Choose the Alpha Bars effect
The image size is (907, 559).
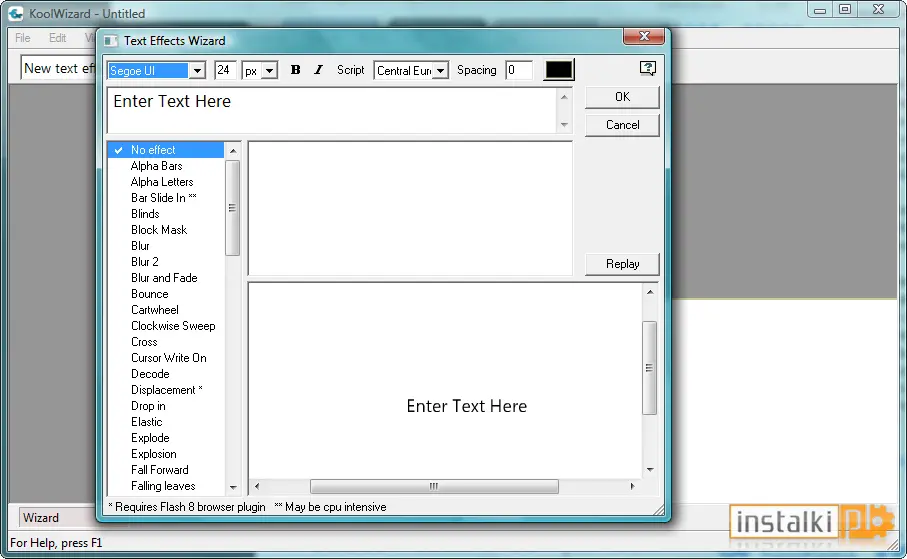point(156,166)
